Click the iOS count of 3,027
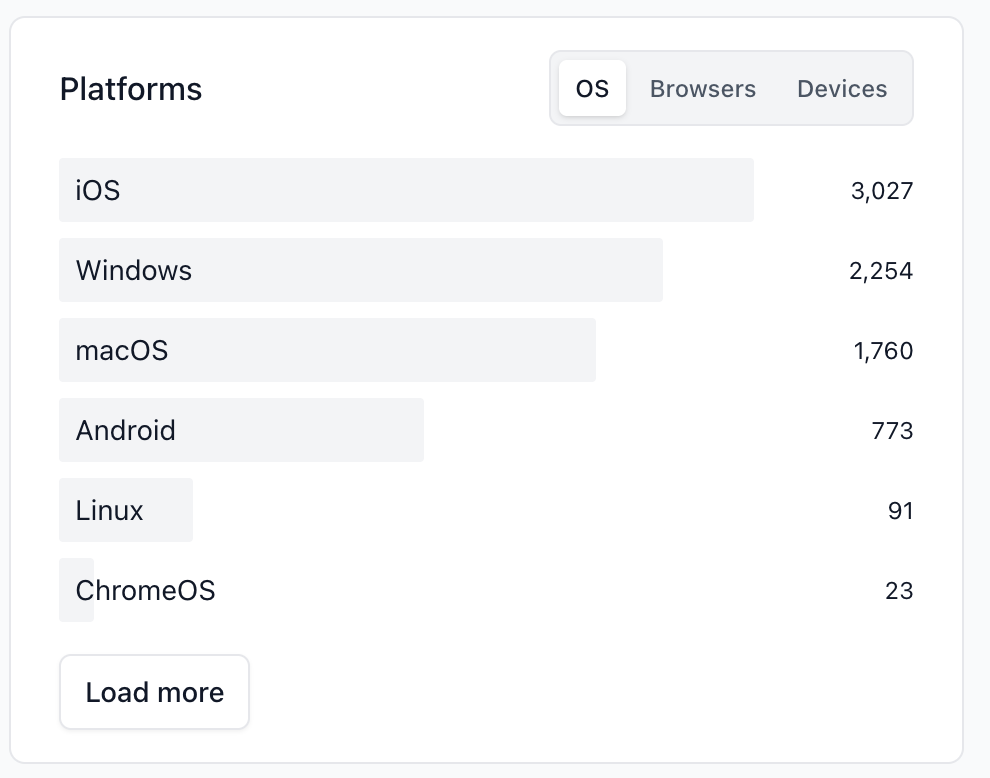 coord(881,190)
